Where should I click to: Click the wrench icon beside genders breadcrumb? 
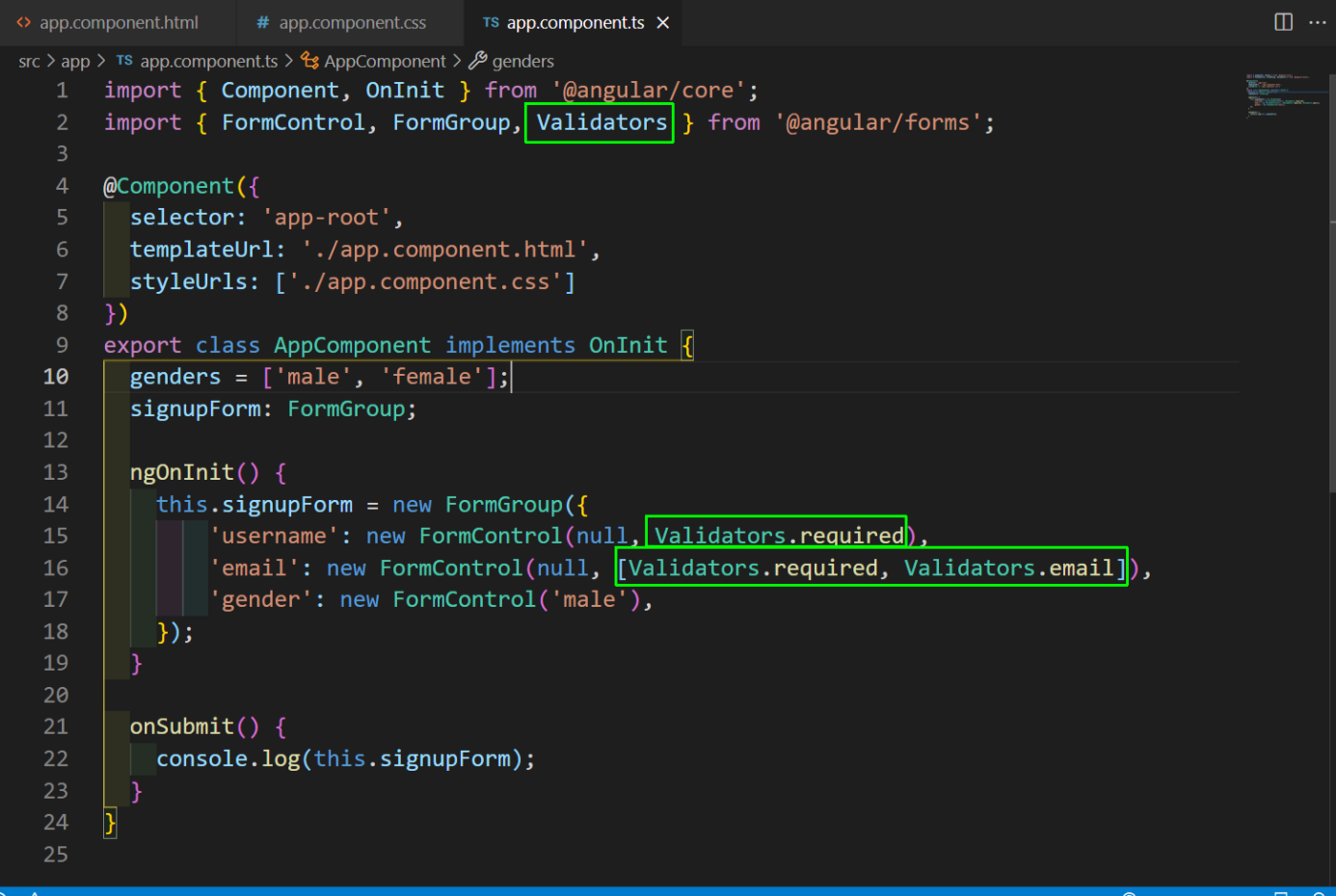click(x=477, y=61)
